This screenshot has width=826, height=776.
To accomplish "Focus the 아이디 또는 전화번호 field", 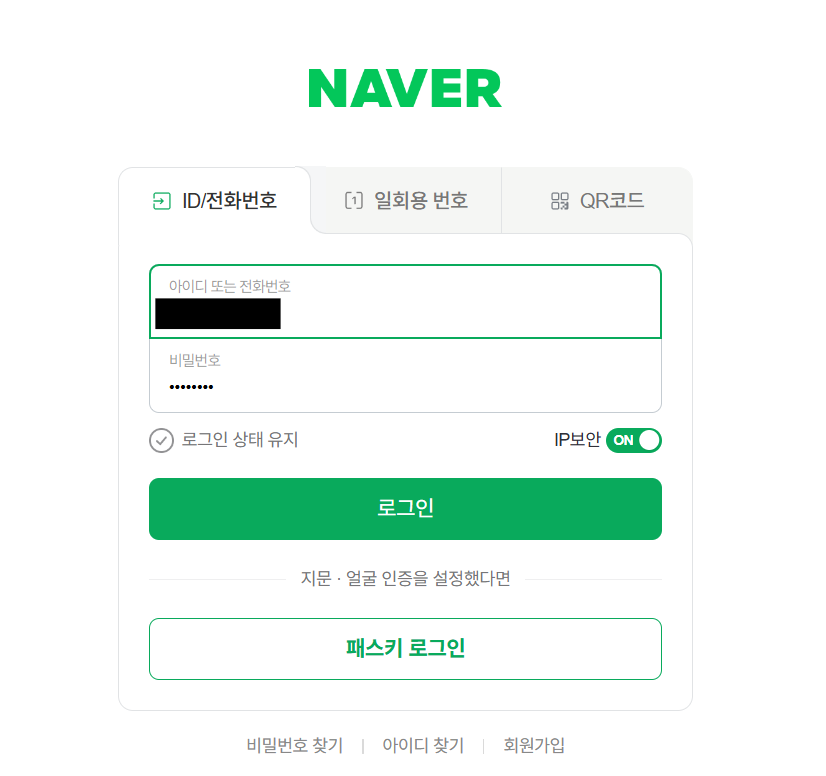I will 405,301.
